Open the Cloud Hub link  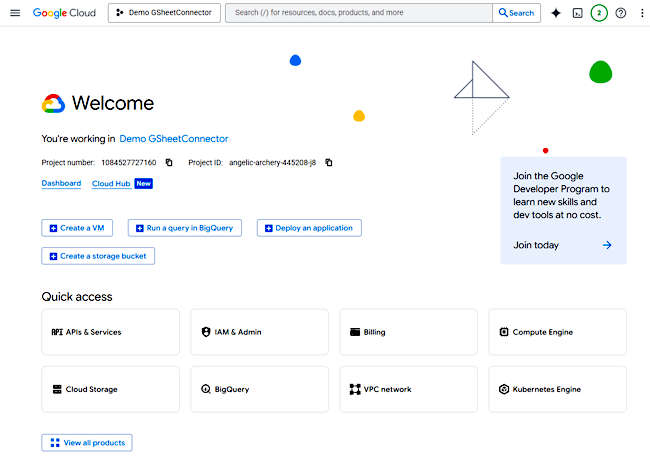pyautogui.click(x=111, y=184)
